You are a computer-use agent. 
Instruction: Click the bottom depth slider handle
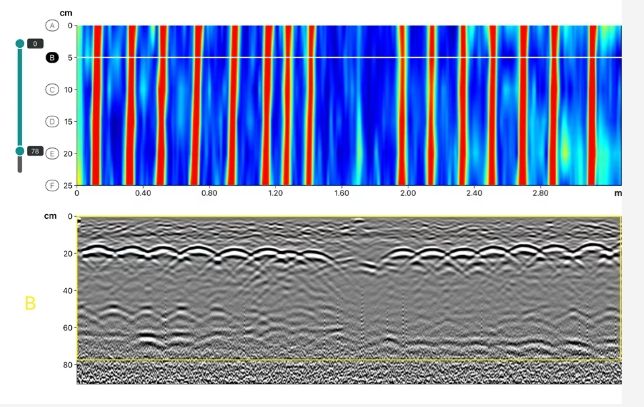[x=19, y=151]
